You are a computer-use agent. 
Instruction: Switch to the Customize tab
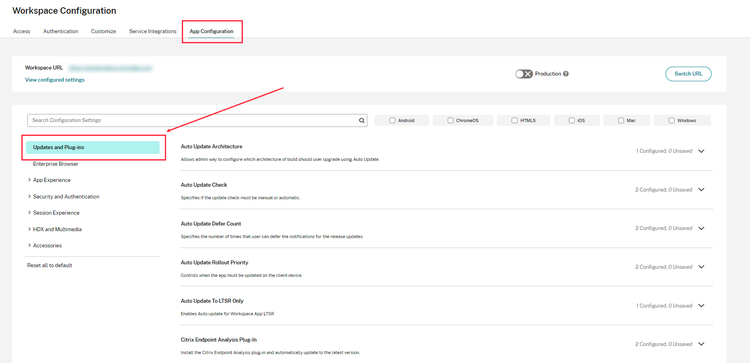(103, 31)
